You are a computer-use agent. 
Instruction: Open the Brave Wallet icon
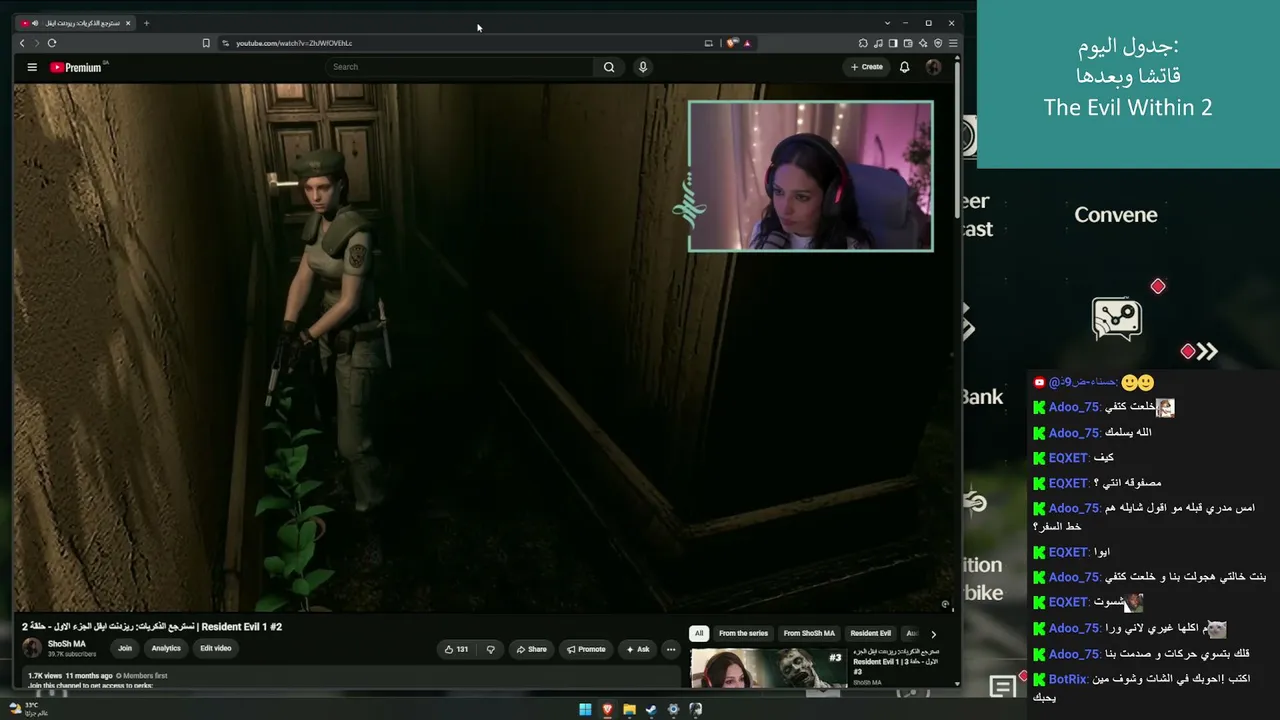click(x=908, y=43)
